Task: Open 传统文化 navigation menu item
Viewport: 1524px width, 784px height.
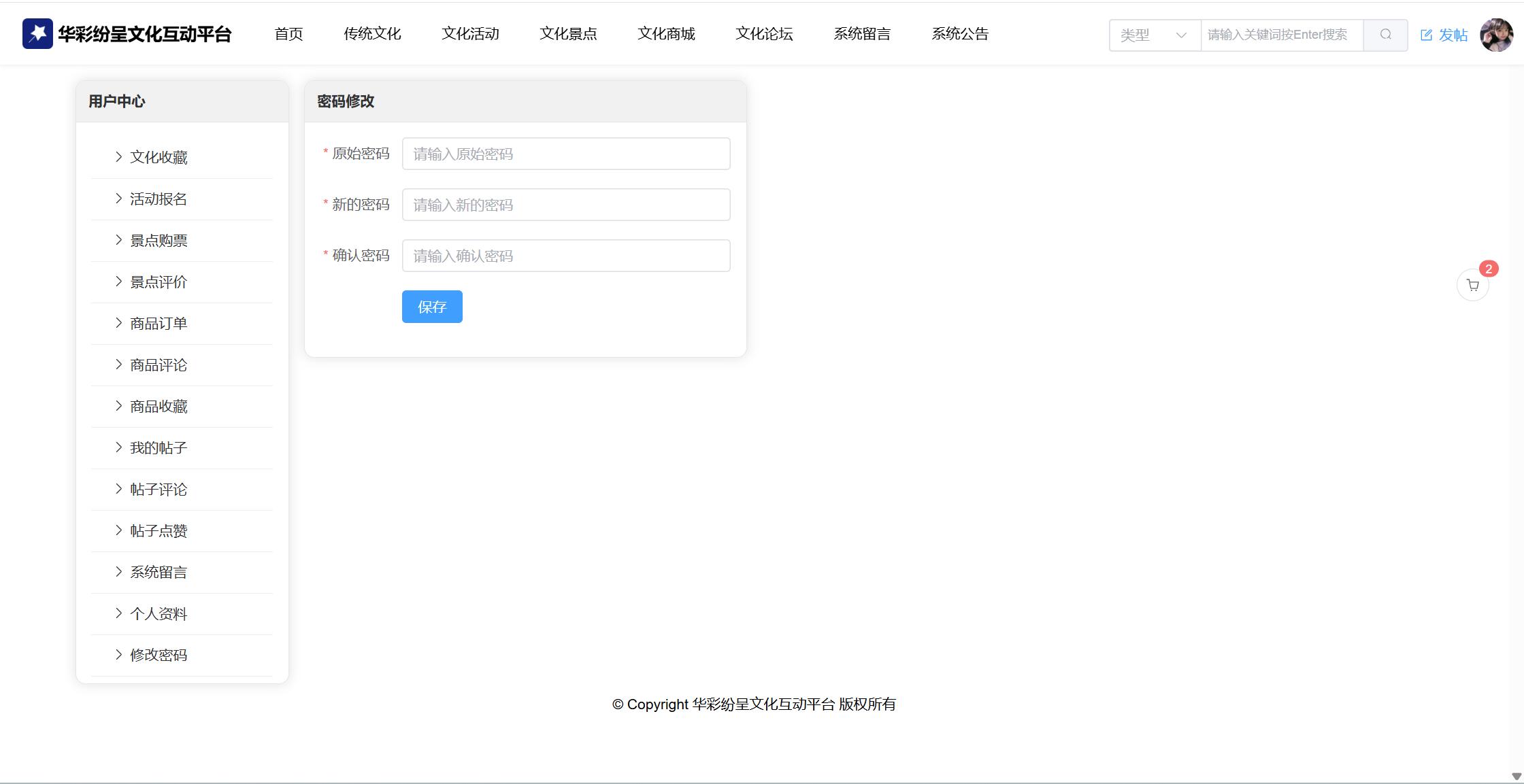Action: (372, 34)
